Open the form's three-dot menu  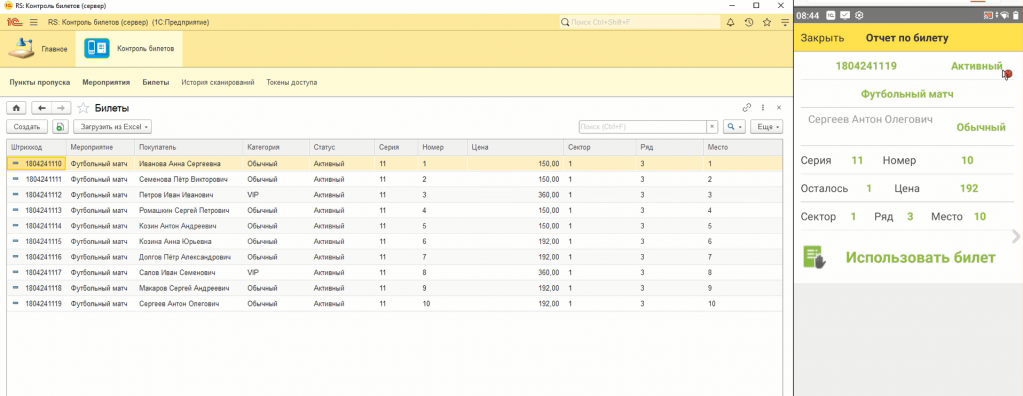[x=763, y=108]
